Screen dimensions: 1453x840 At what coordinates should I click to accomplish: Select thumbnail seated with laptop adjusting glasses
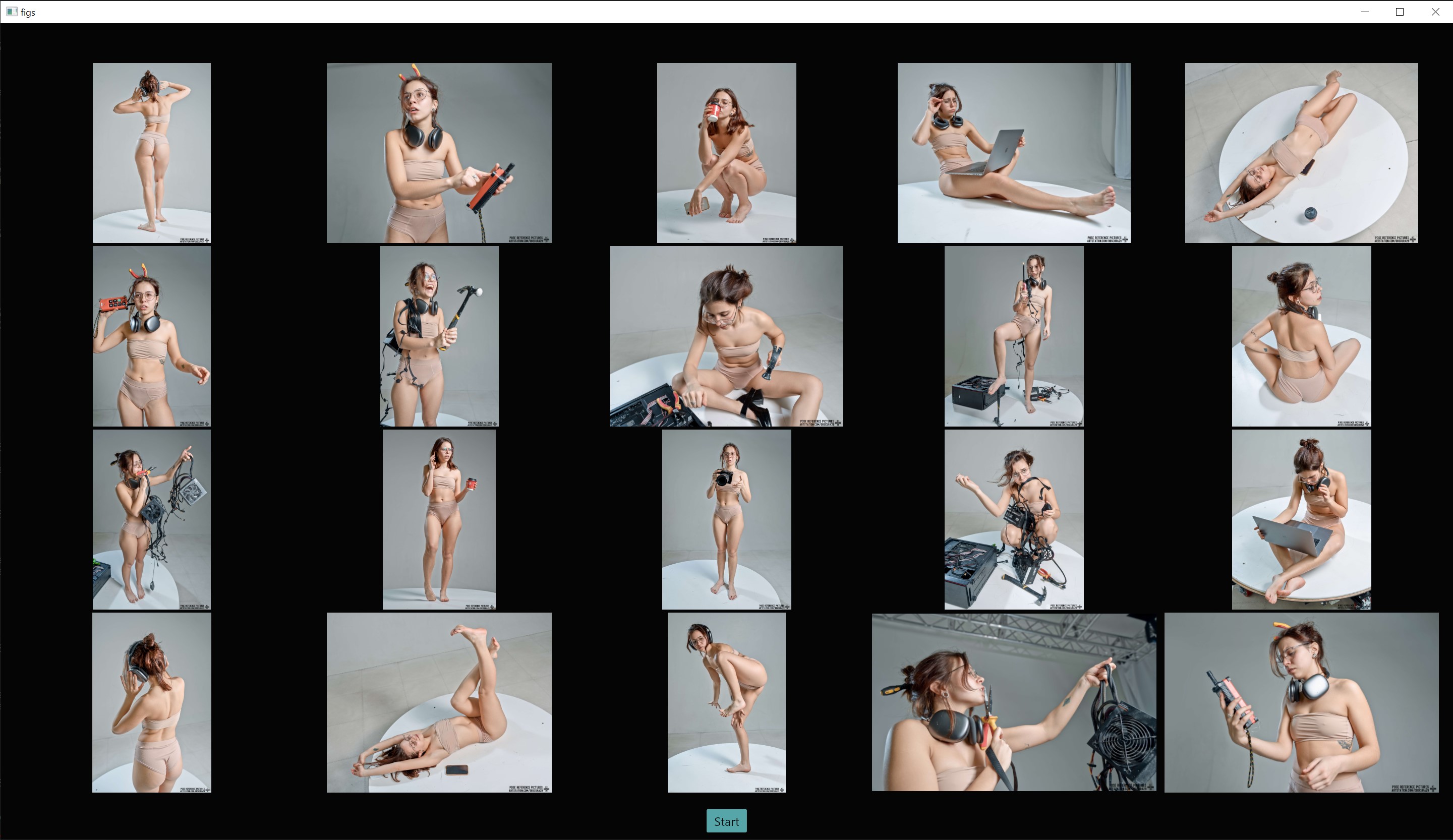tap(1014, 153)
